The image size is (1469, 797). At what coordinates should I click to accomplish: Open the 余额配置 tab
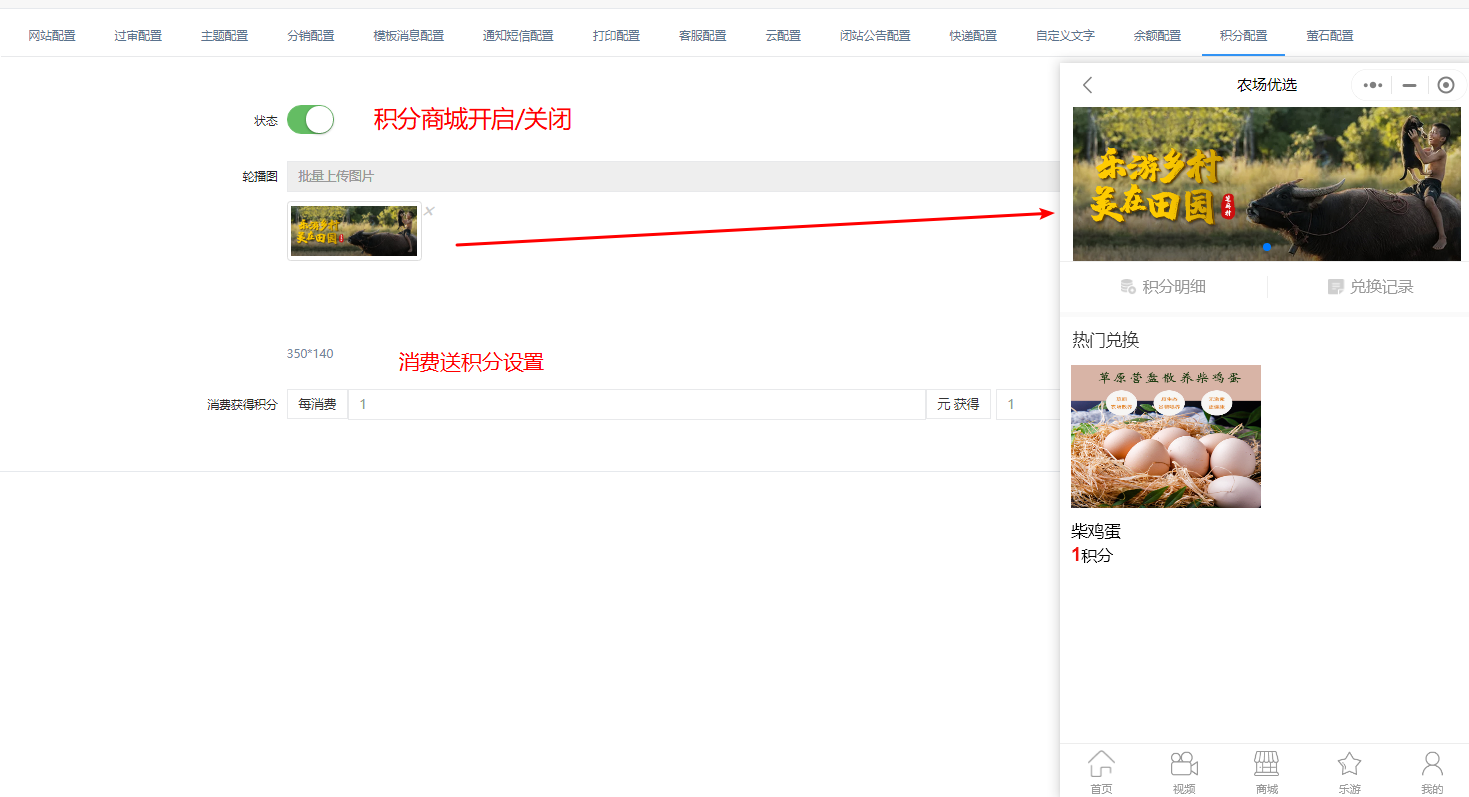click(x=1157, y=36)
